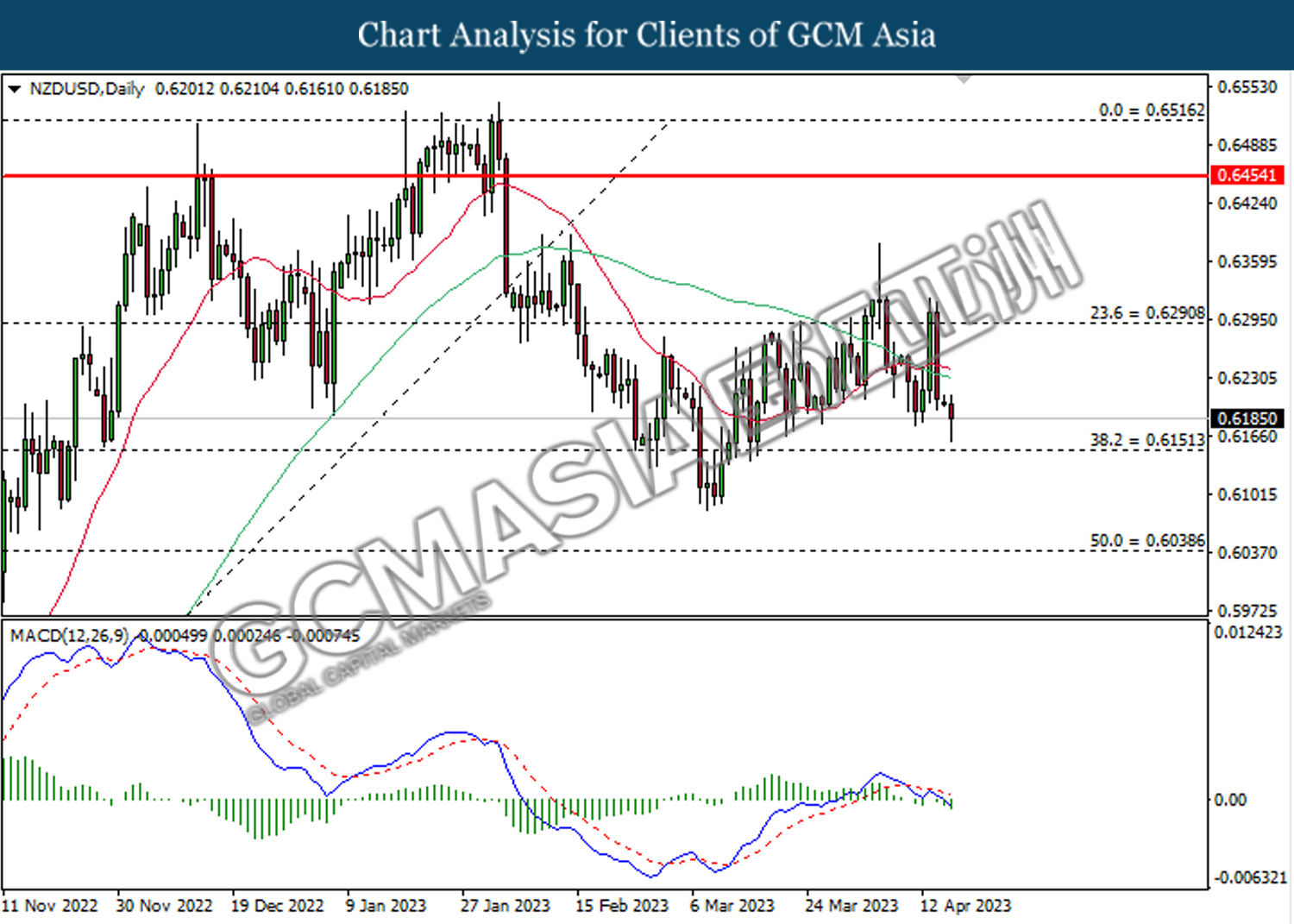Click the date label 19 Dec 2022
Image resolution: width=1294 pixels, height=924 pixels.
click(x=277, y=906)
